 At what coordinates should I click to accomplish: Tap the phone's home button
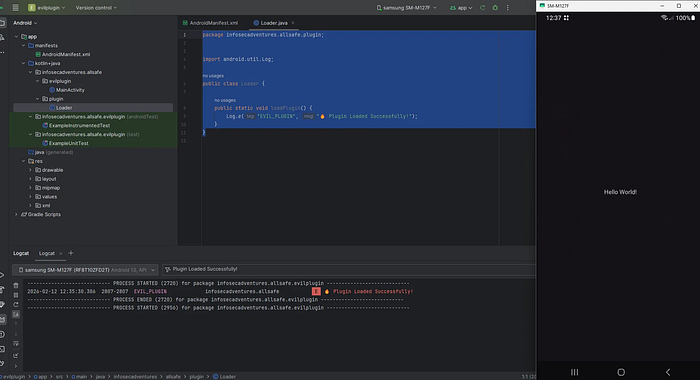point(621,372)
